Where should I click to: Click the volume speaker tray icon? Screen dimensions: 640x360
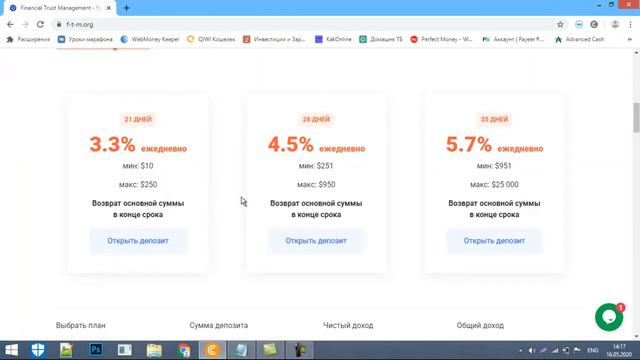pos(531,350)
